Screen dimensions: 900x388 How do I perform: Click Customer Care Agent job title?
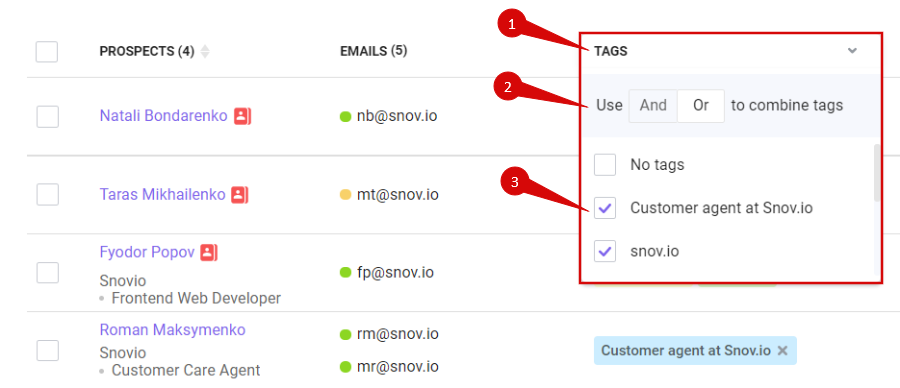point(186,370)
